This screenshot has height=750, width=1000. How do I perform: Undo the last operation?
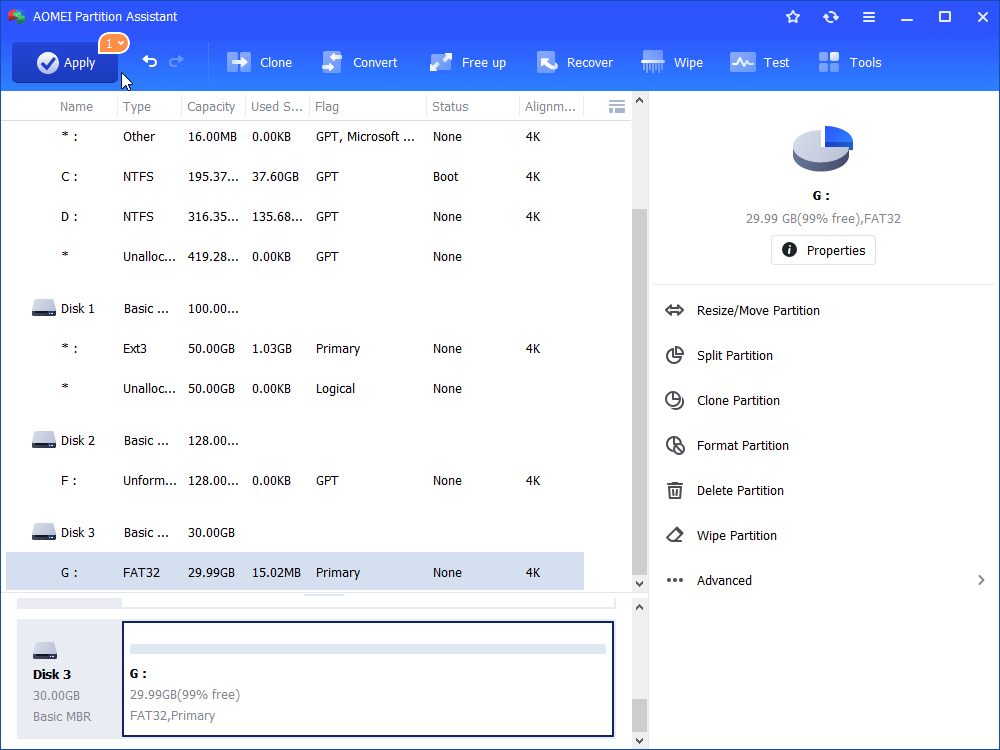pyautogui.click(x=150, y=62)
